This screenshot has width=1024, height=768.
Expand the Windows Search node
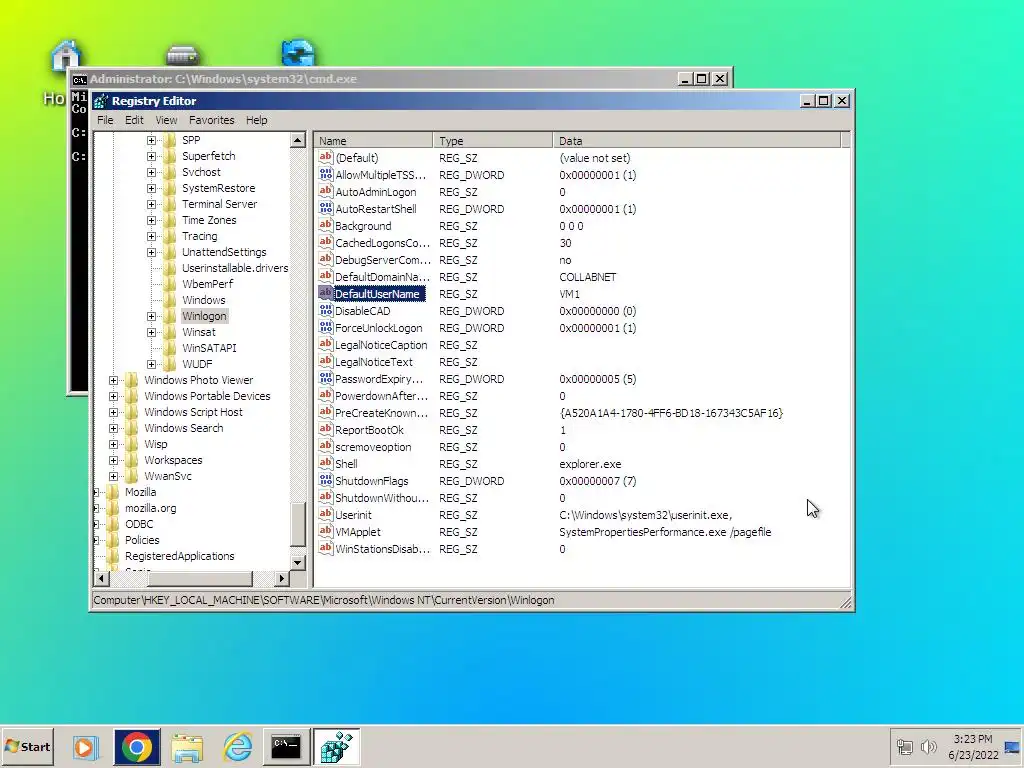[x=114, y=428]
